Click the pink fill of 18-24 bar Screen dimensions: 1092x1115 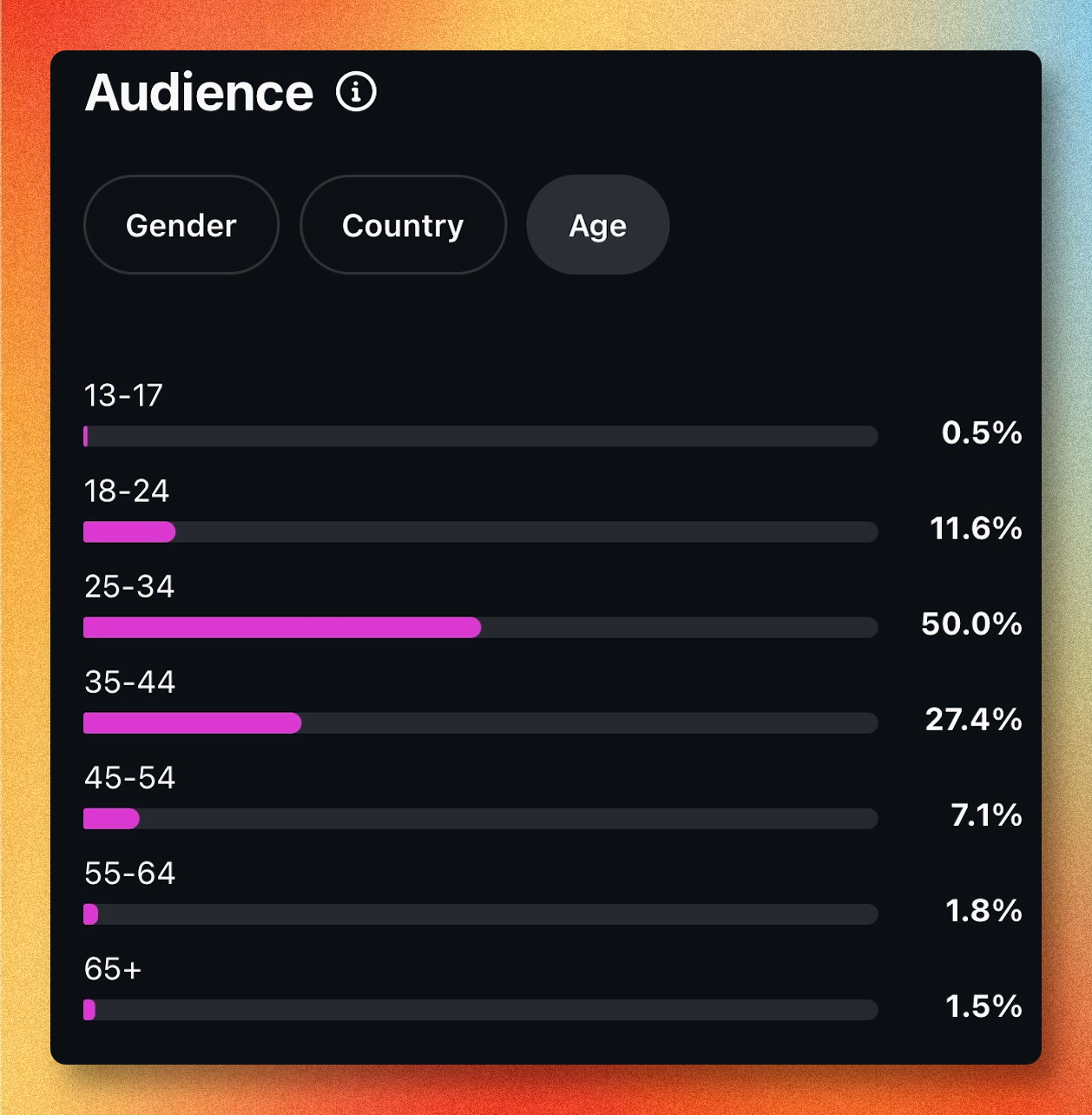coord(129,531)
